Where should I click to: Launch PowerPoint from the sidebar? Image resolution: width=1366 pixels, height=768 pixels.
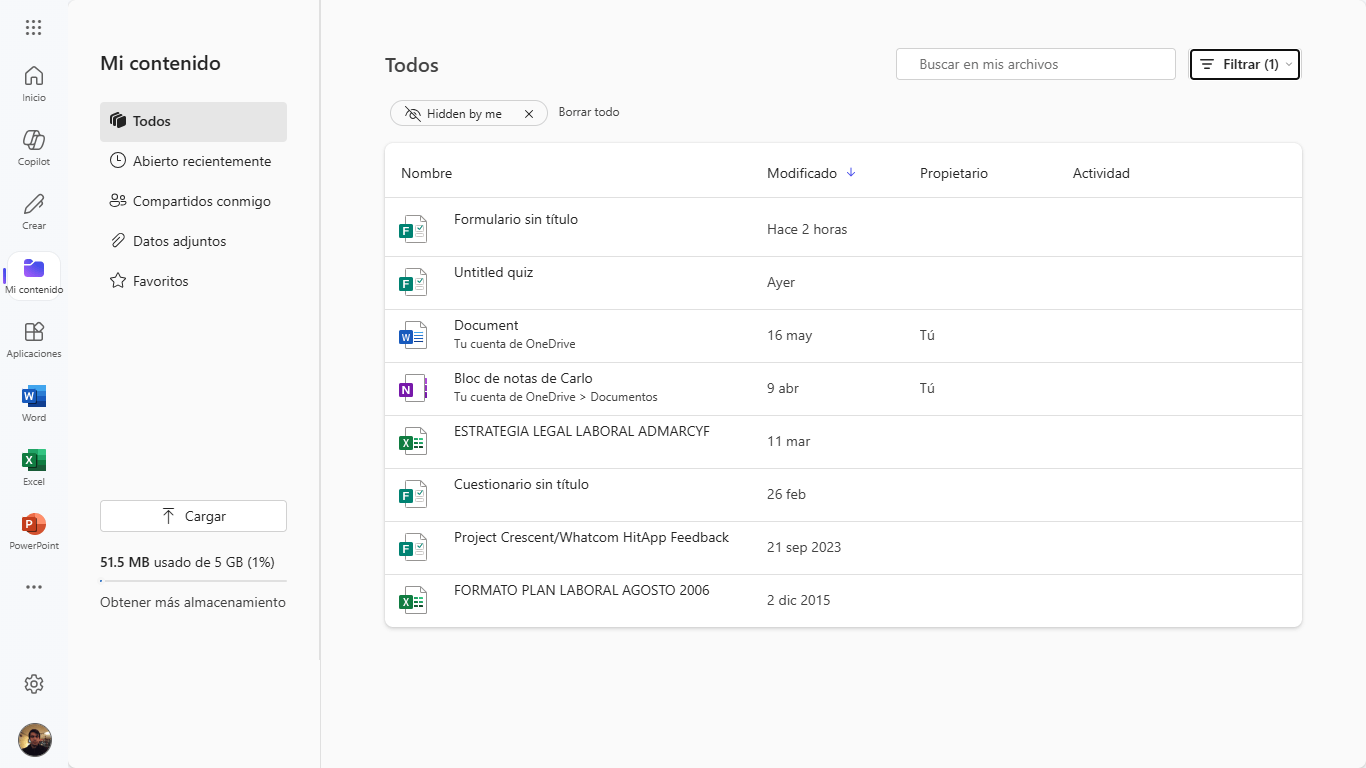(34, 524)
